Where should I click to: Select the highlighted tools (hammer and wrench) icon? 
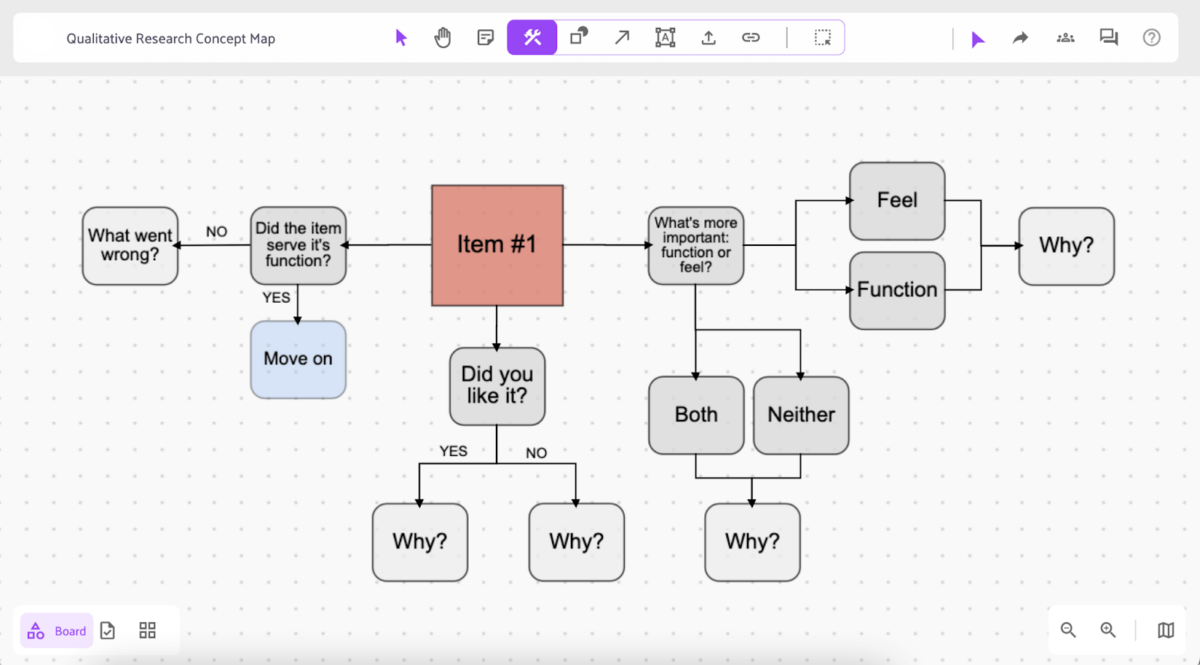click(531, 37)
